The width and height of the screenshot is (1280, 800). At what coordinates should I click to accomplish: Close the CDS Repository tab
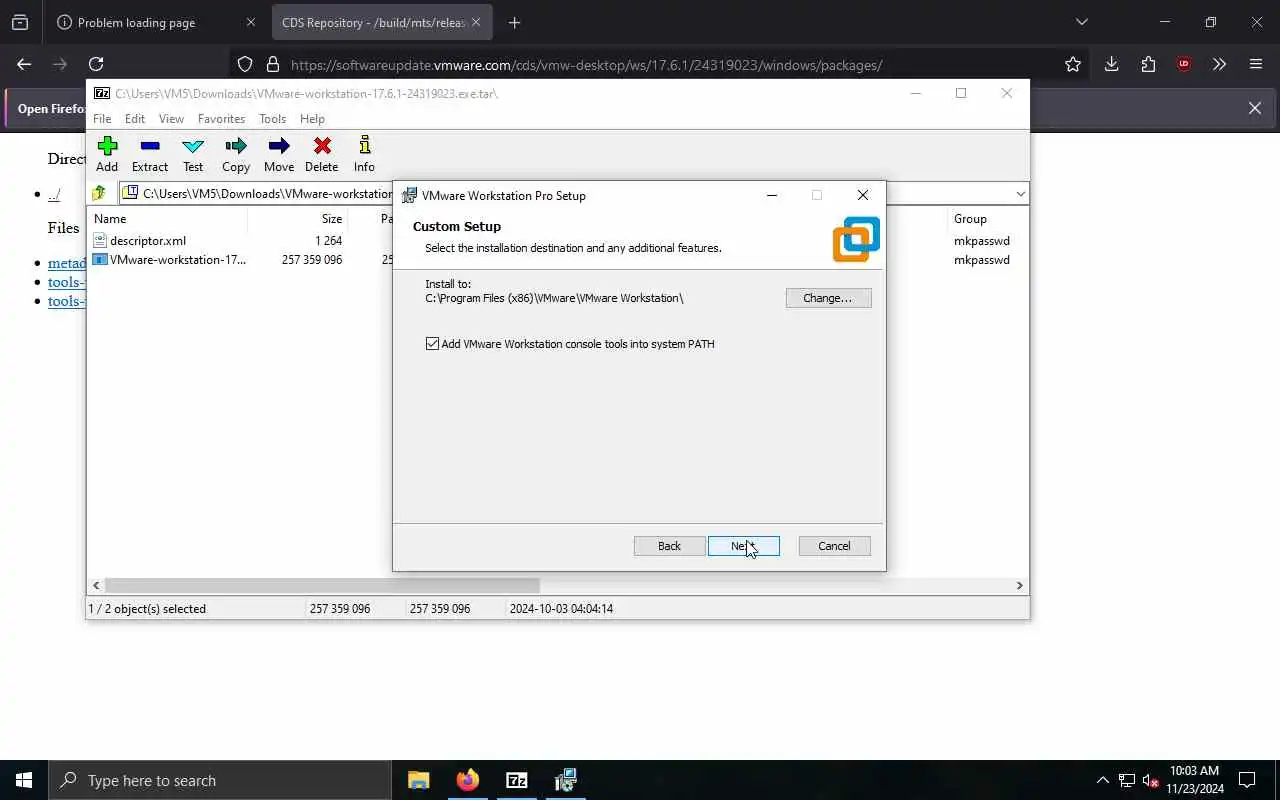point(476,22)
